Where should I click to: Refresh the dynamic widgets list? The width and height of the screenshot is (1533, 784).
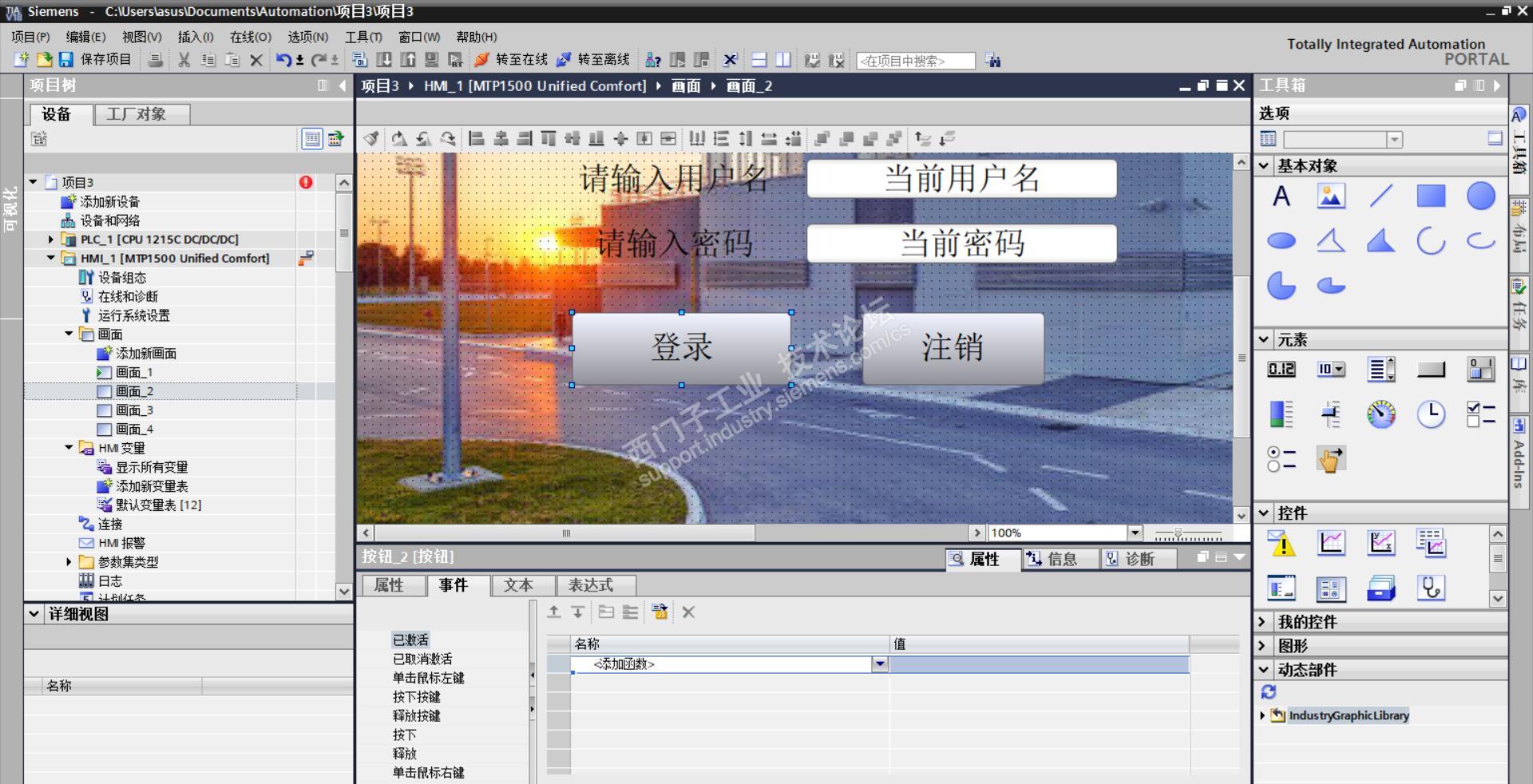click(x=1269, y=692)
